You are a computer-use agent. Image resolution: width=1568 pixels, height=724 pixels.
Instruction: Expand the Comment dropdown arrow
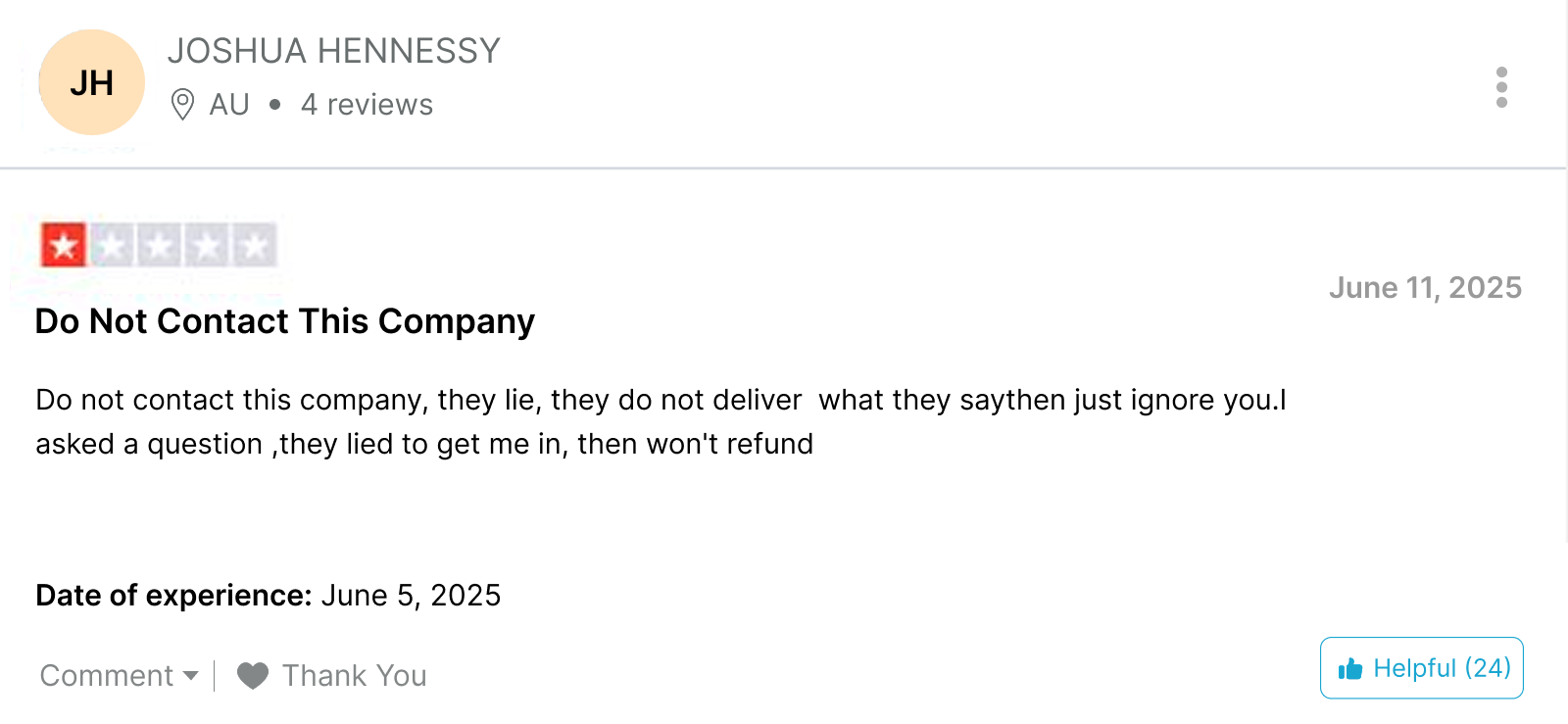pyautogui.click(x=191, y=676)
